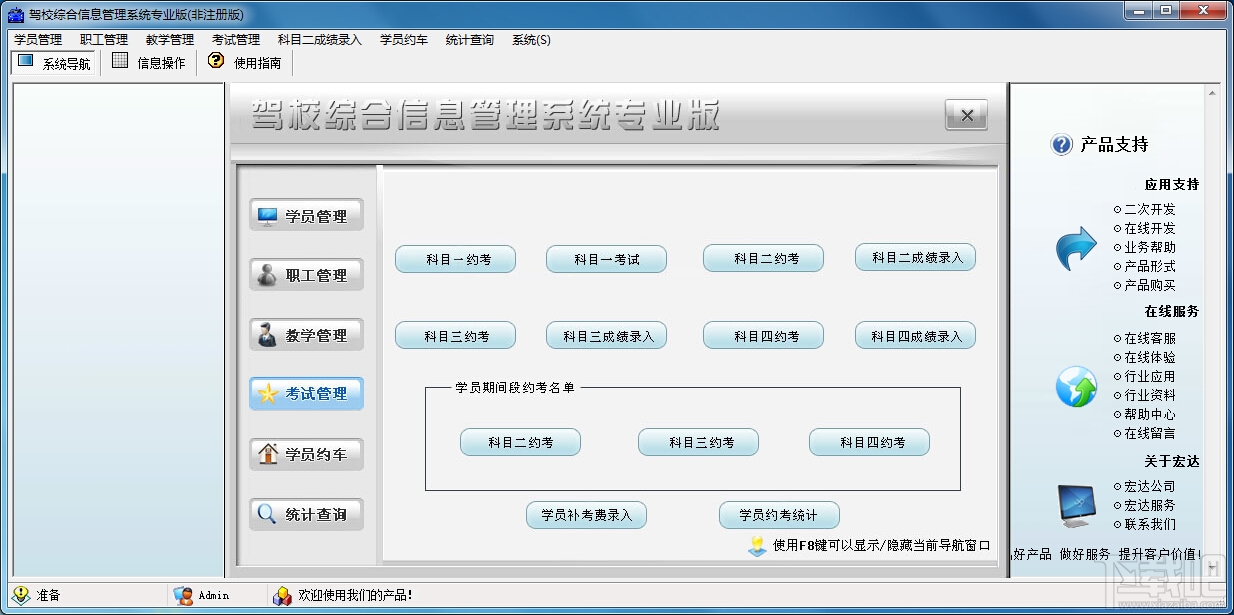Open the 宏达公司 link
This screenshot has width=1234, height=615.
[1150, 487]
